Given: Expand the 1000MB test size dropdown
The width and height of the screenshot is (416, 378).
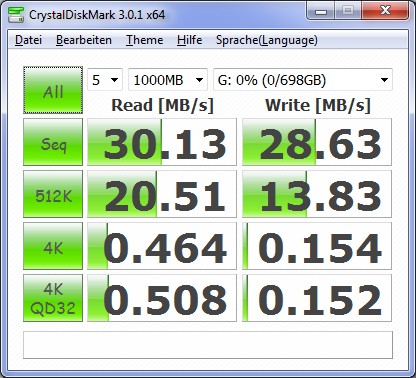Looking at the screenshot, I should click(x=168, y=80).
